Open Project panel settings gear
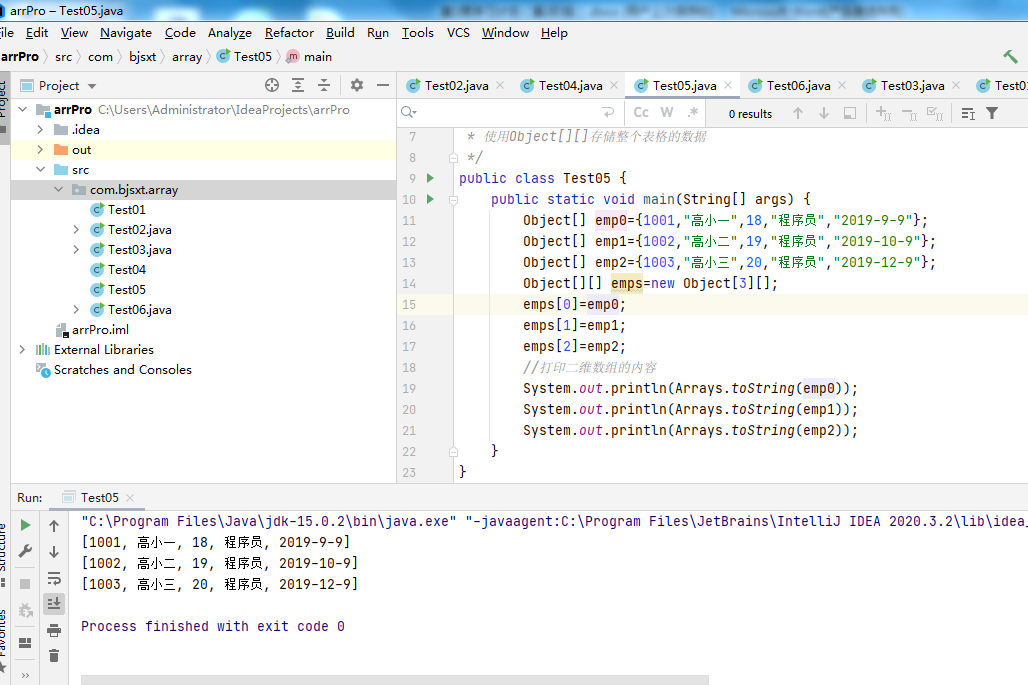Screen dimensions: 1028x685 357,85
